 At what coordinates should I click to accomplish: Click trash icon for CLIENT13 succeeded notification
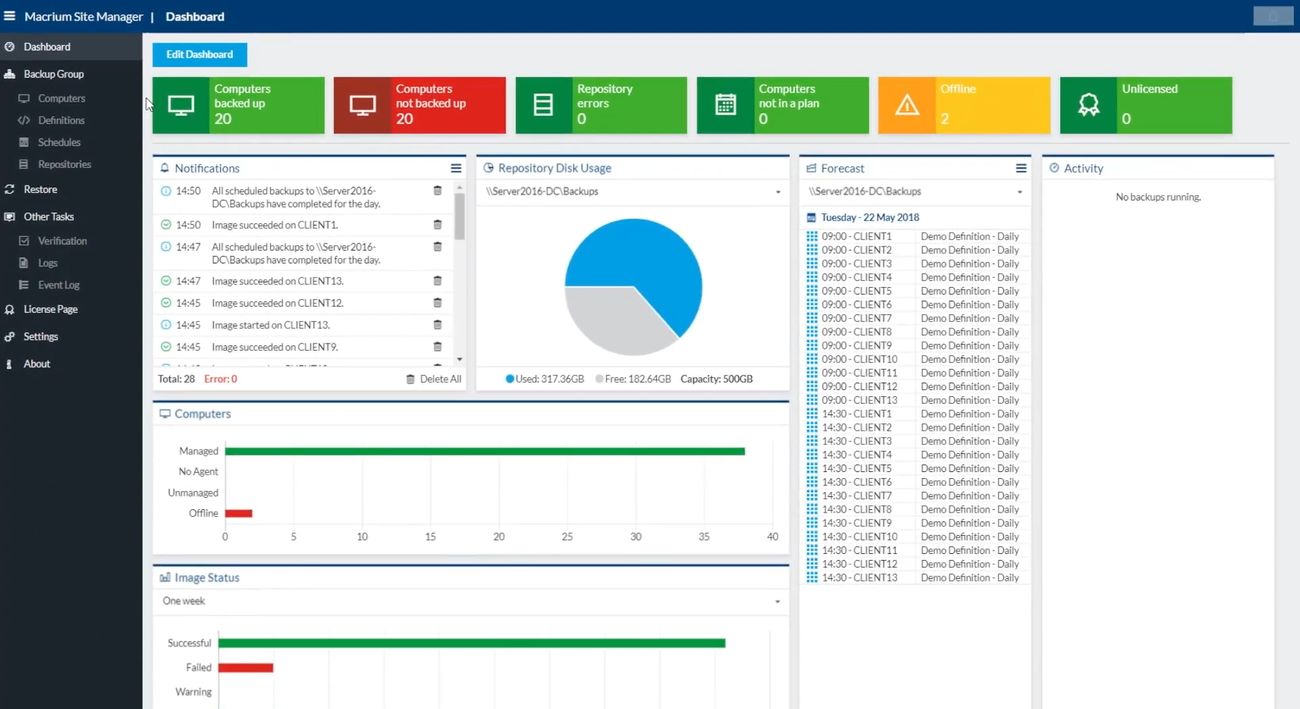(x=437, y=281)
